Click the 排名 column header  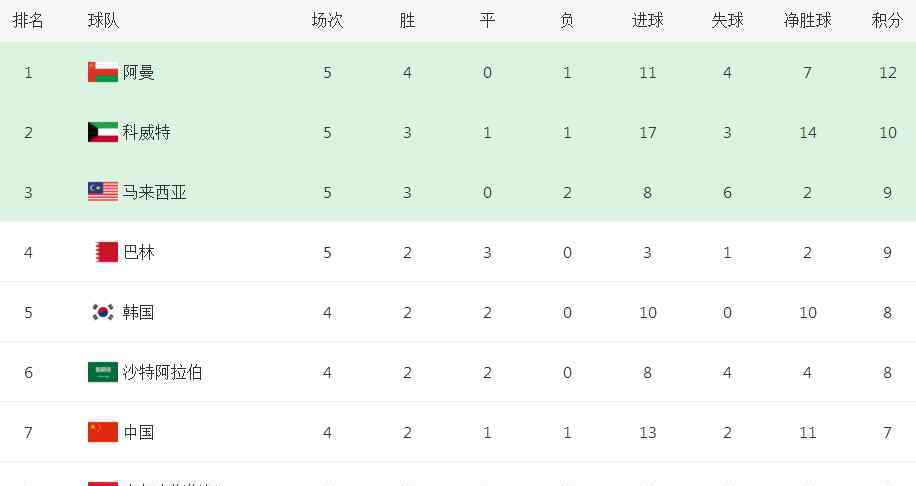point(28,20)
